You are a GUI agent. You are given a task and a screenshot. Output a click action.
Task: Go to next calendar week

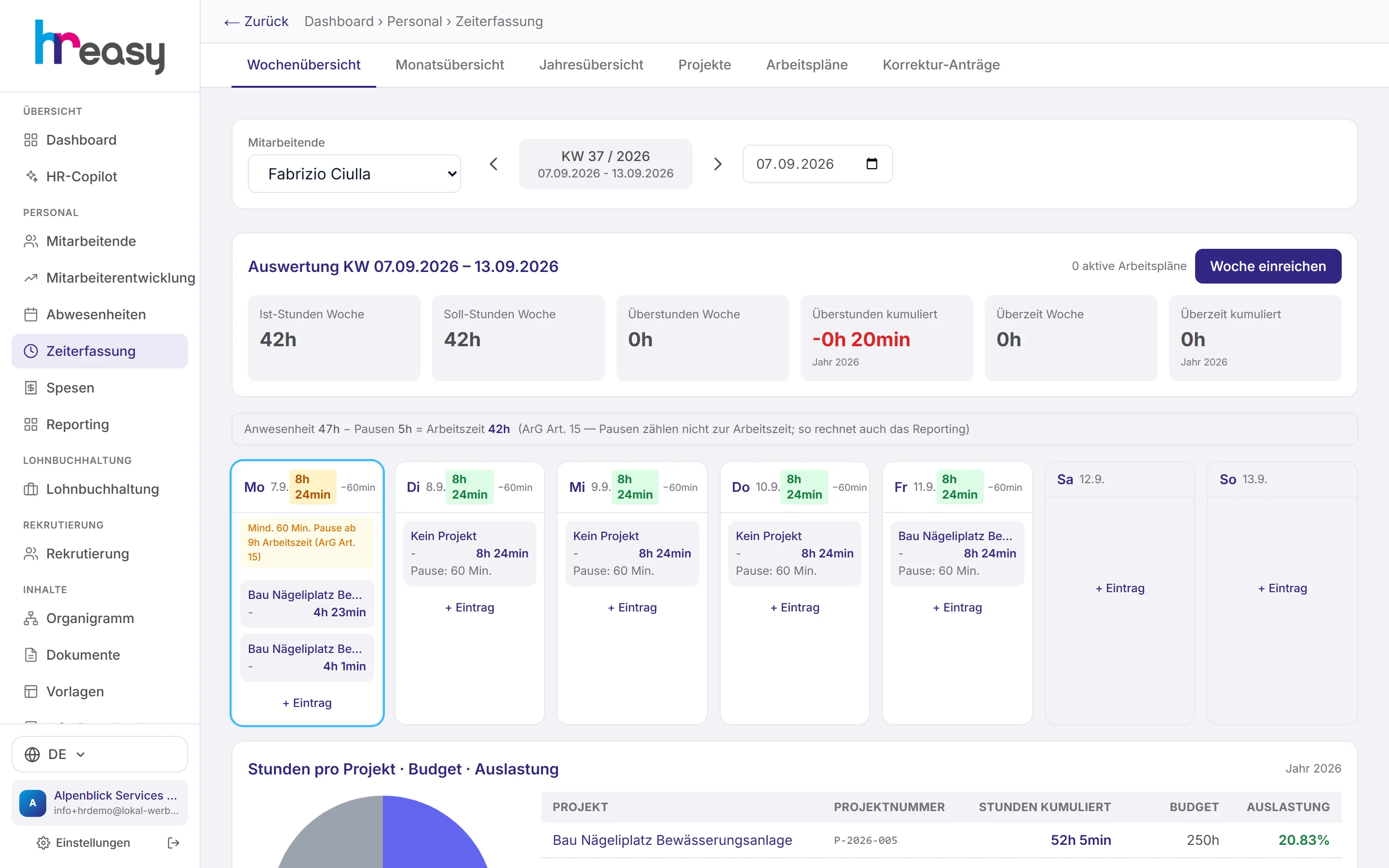(718, 164)
